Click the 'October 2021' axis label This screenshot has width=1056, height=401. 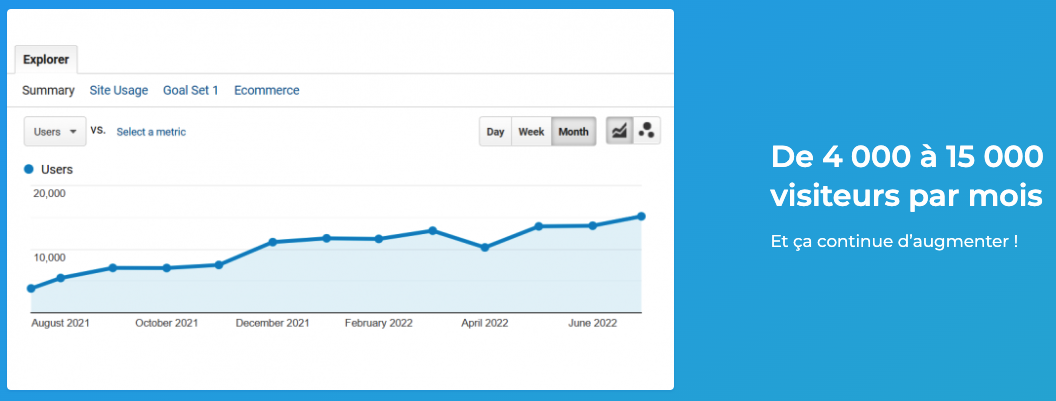pos(166,323)
